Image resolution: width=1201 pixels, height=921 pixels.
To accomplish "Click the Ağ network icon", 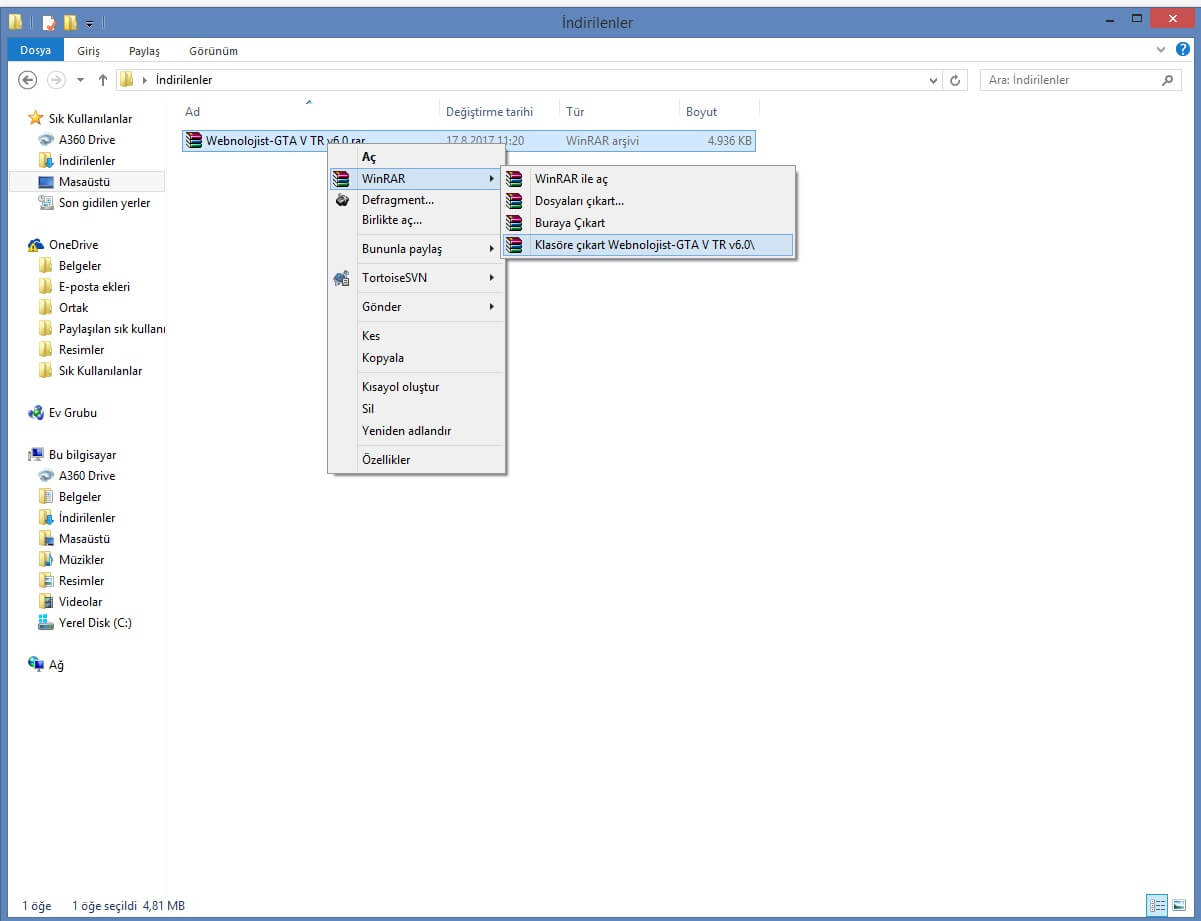I will coord(36,665).
